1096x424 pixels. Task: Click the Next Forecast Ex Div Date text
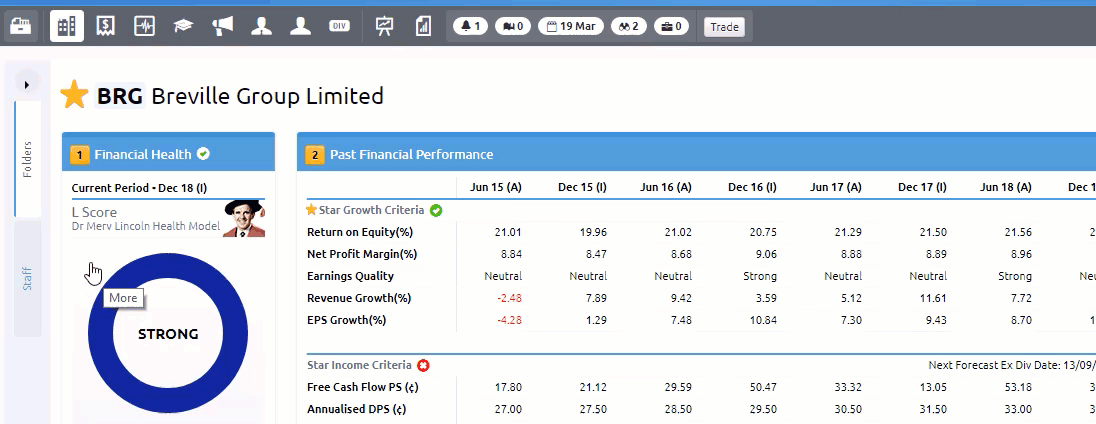[x=1011, y=365]
